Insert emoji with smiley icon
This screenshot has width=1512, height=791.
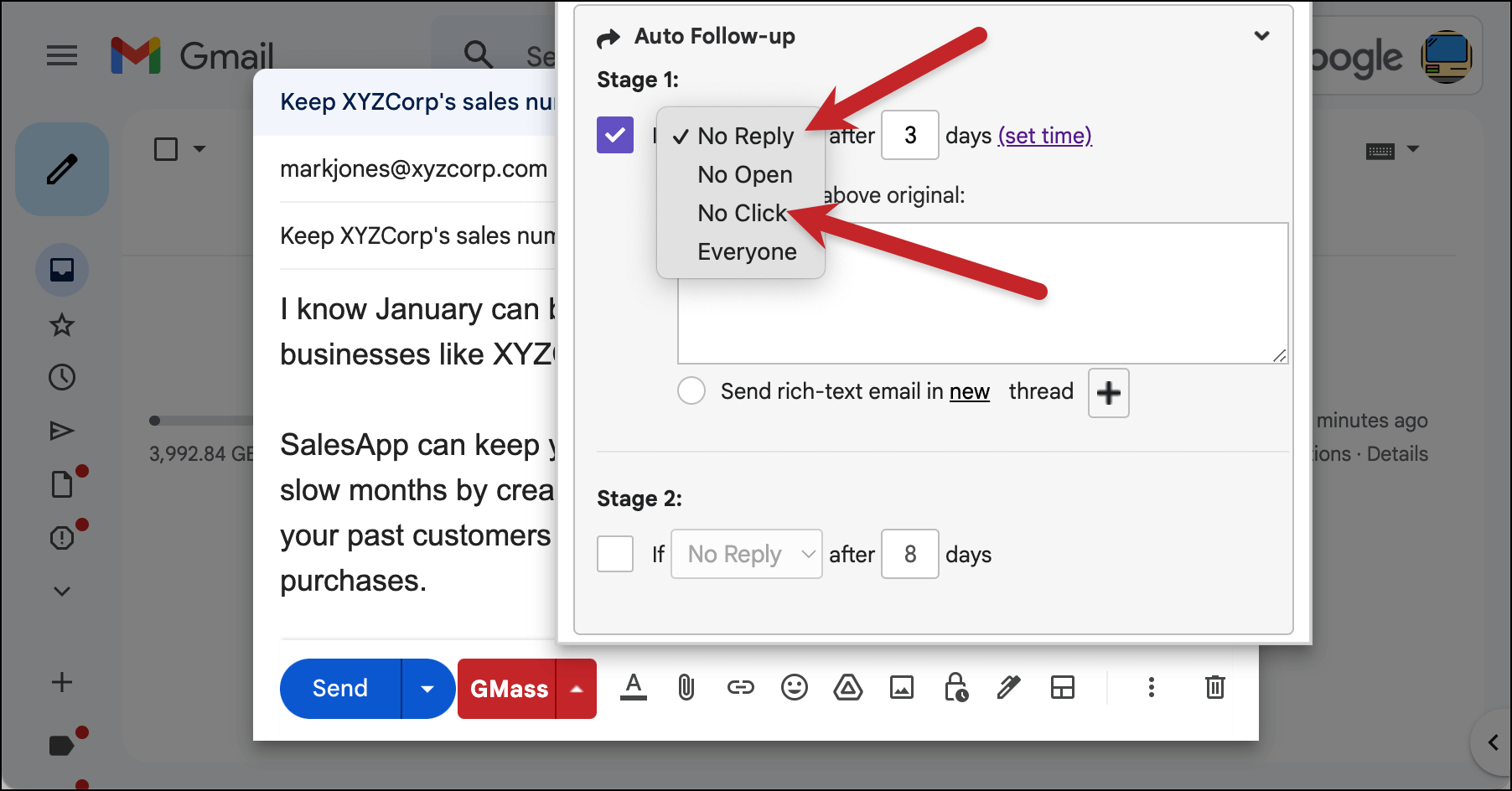point(794,688)
